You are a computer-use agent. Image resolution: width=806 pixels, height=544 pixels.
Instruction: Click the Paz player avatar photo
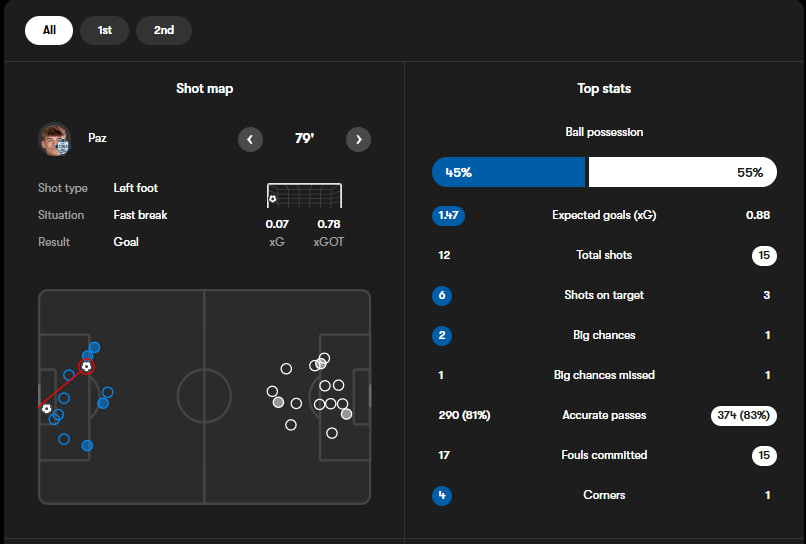point(54,139)
